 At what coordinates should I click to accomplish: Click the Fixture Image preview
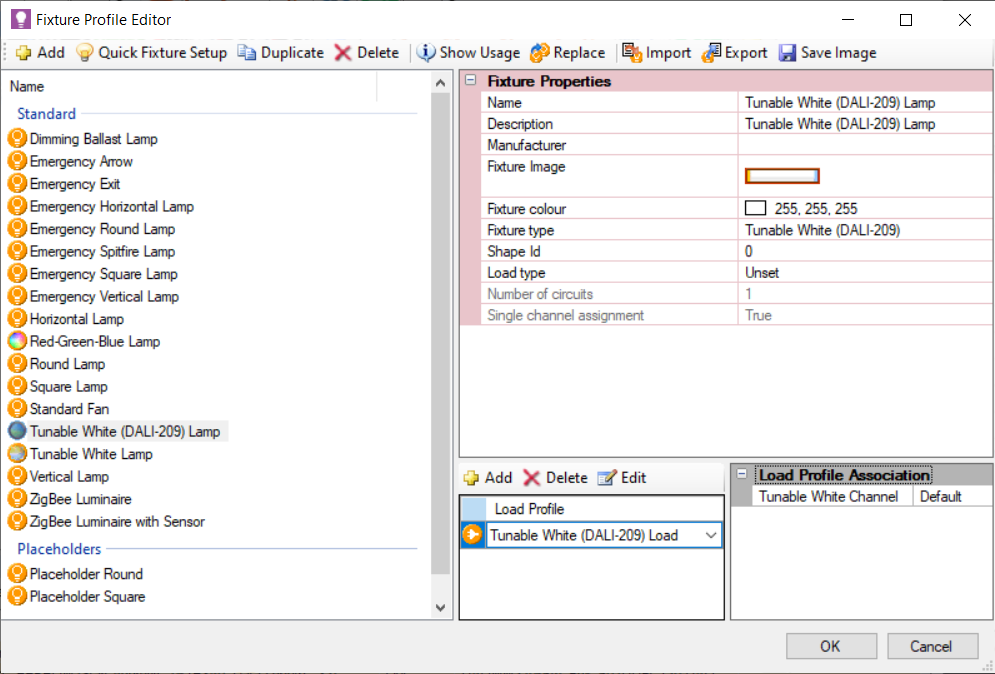(782, 175)
